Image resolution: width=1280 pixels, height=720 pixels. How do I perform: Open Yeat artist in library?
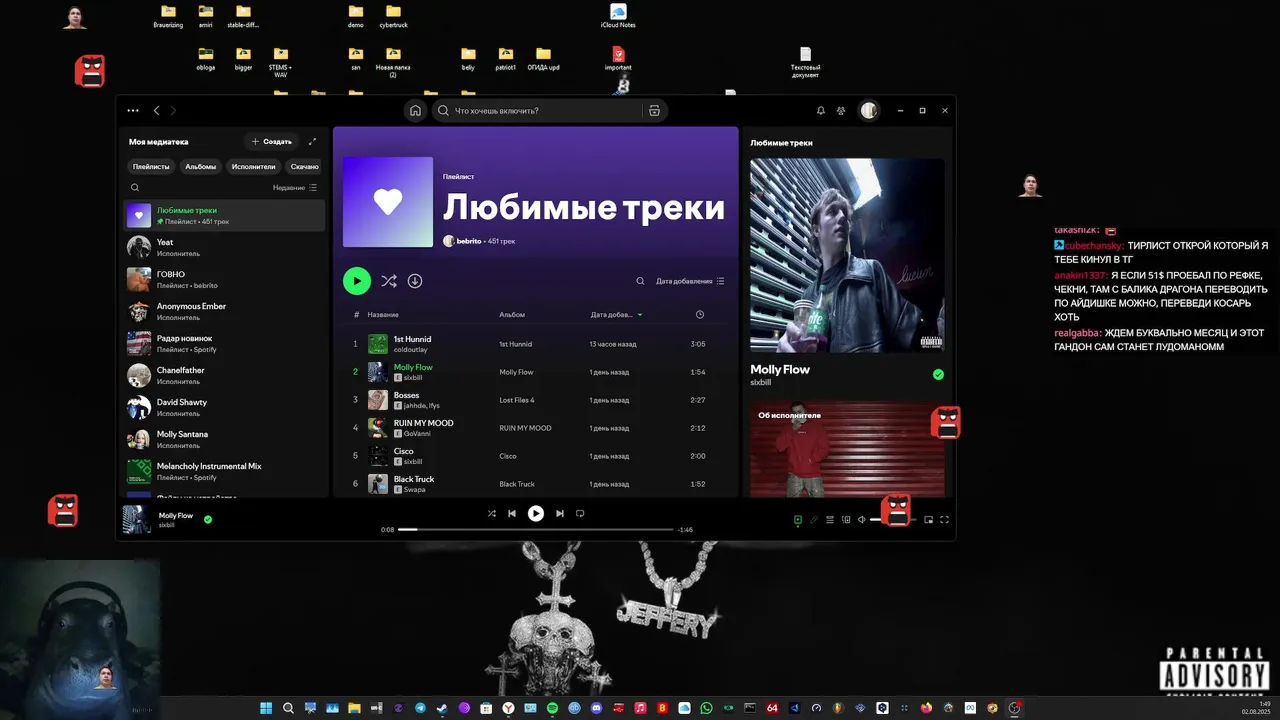225,247
